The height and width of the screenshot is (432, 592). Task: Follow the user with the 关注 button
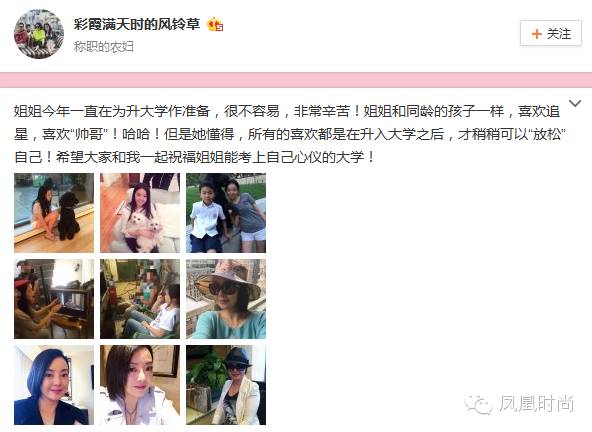pyautogui.click(x=551, y=34)
